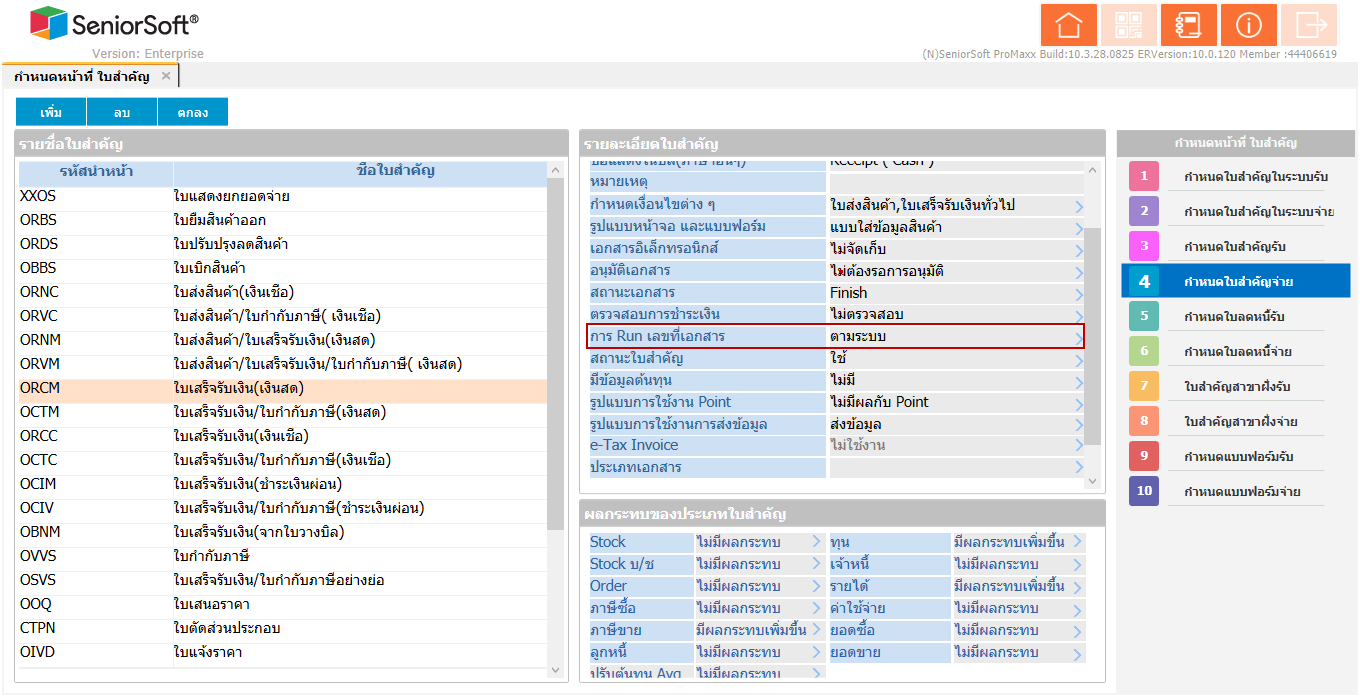The height and width of the screenshot is (697, 1360).
Task: Expand the เอกสารอิเล็กทรอนิกส์ row arrow
Action: (x=1079, y=249)
